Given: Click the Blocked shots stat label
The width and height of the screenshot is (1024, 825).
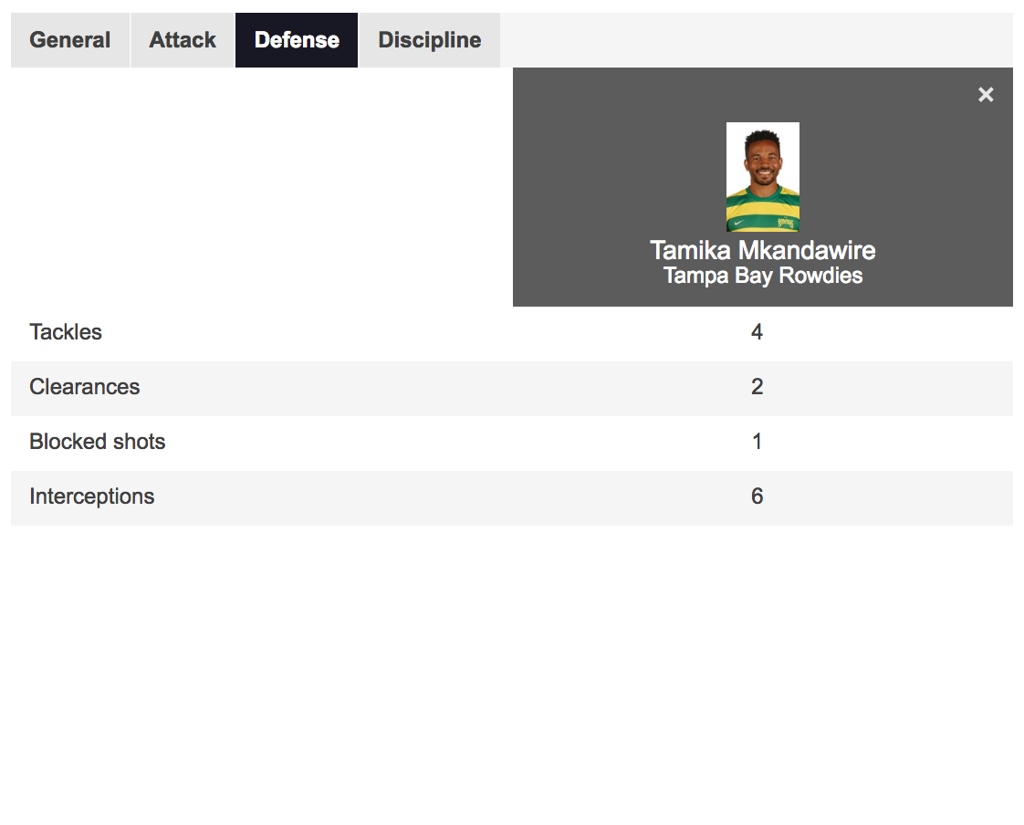Looking at the screenshot, I should pyautogui.click(x=97, y=442).
